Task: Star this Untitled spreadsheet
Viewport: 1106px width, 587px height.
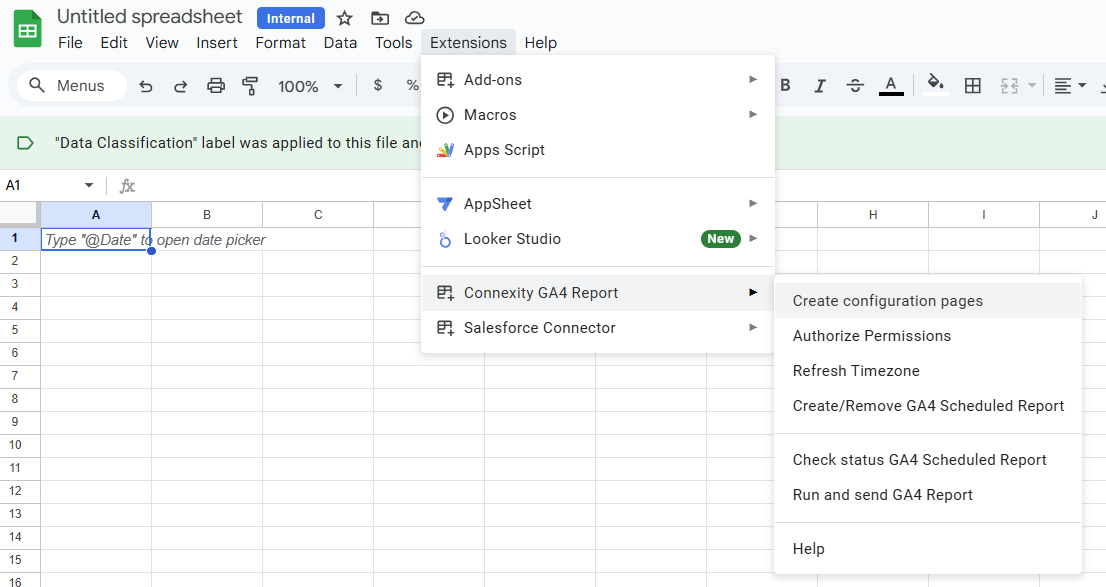Action: point(344,18)
